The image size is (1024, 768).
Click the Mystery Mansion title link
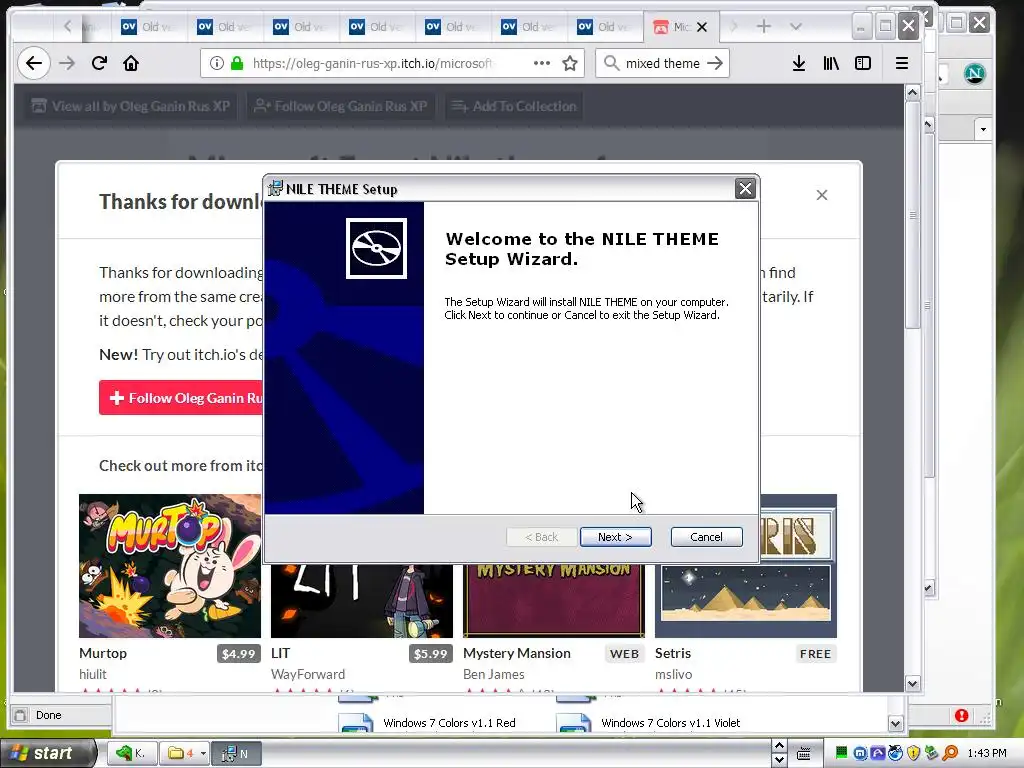(517, 653)
